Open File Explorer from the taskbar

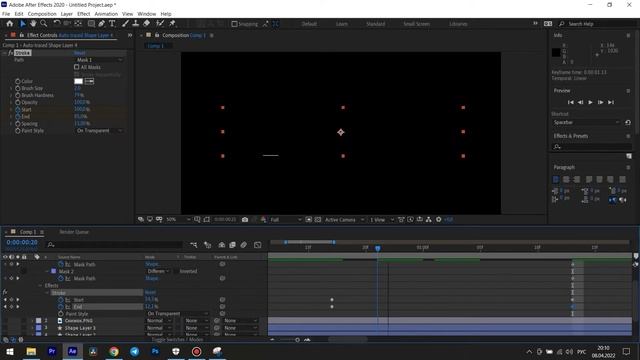coord(31,351)
